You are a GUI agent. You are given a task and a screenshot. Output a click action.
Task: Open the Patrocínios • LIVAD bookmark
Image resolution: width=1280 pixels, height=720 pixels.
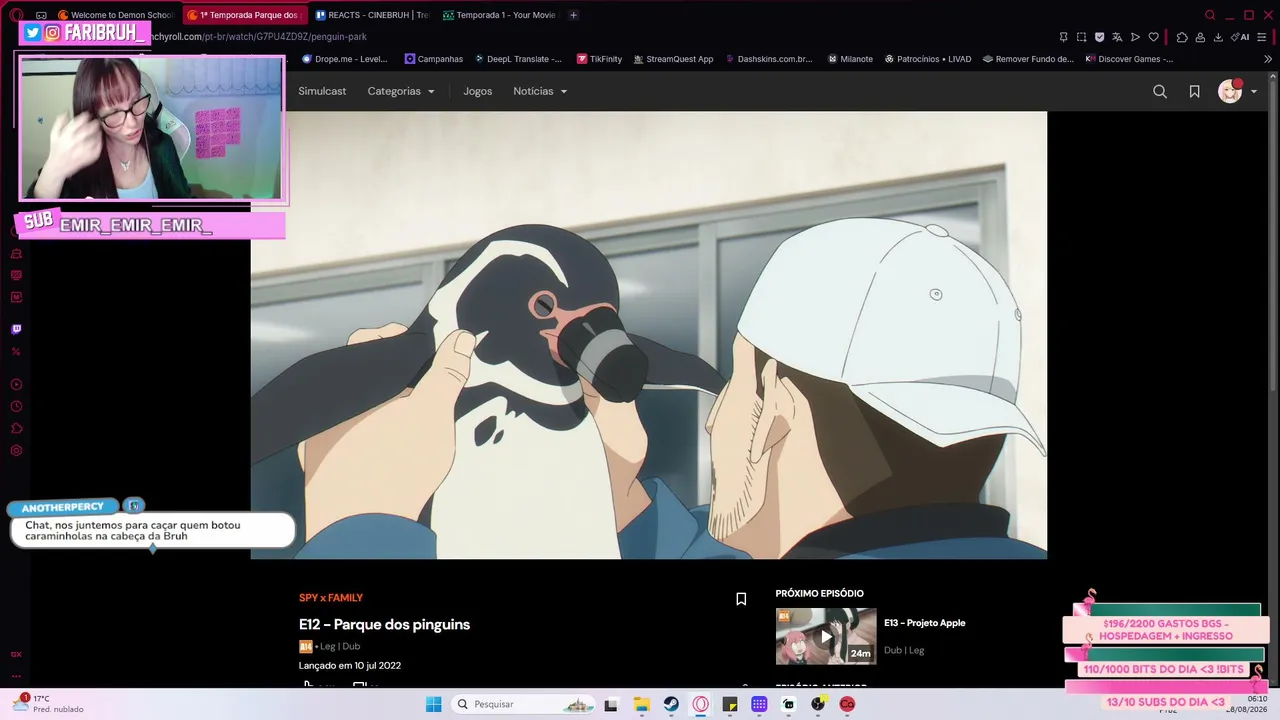tap(928, 59)
